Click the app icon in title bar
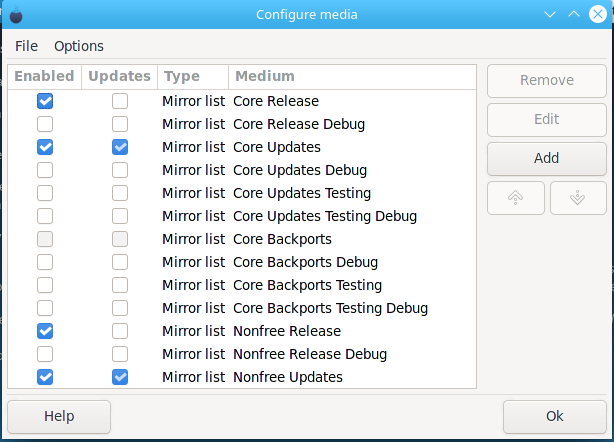 click(16, 15)
